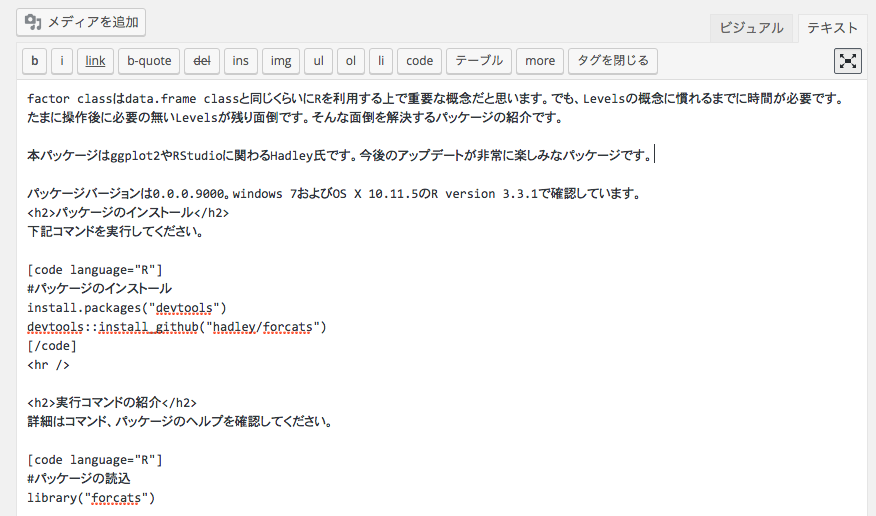Click the first [/code] closing tag line
The width and height of the screenshot is (876, 516).
click(x=52, y=346)
